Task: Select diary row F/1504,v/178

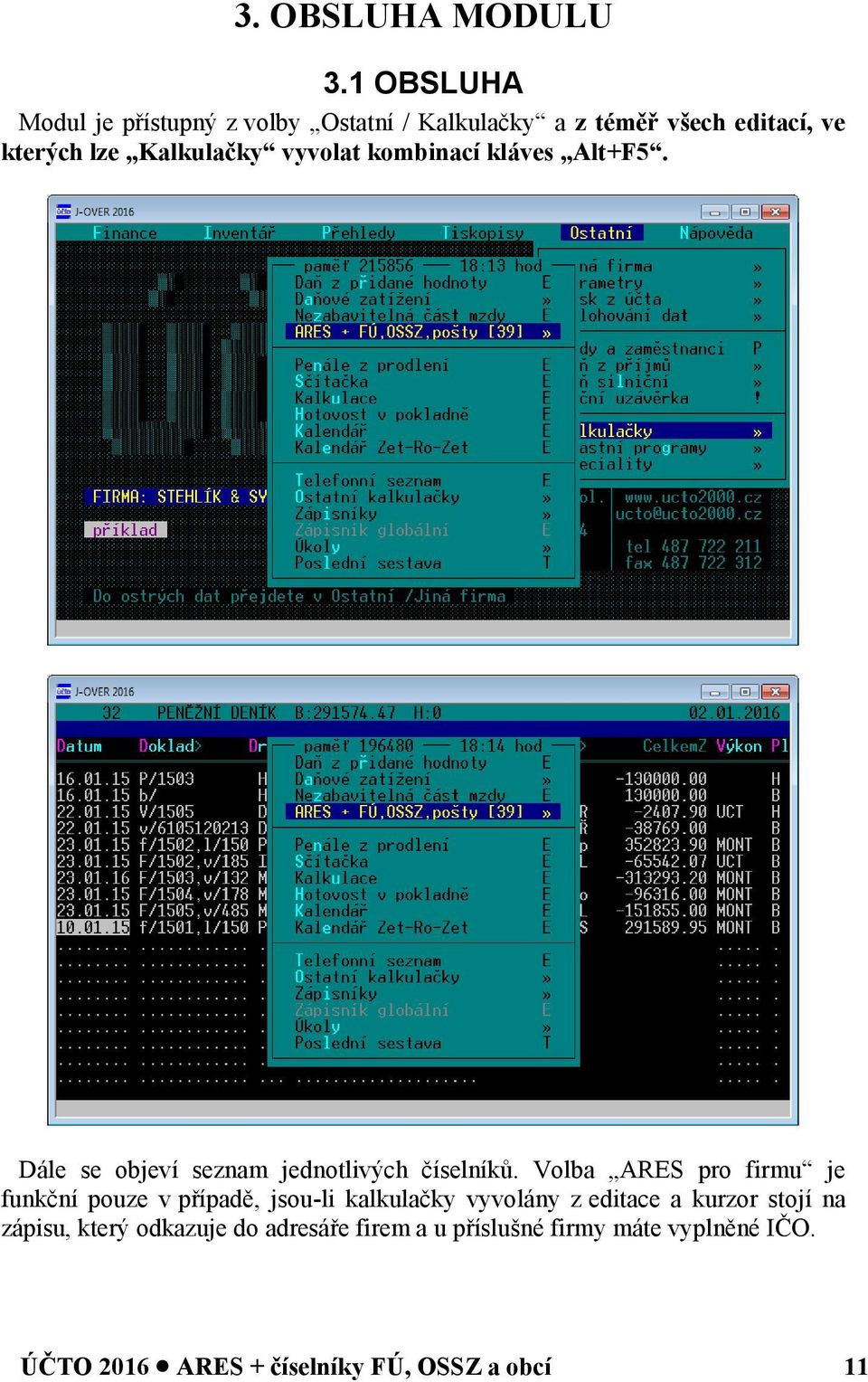Action: [x=193, y=895]
